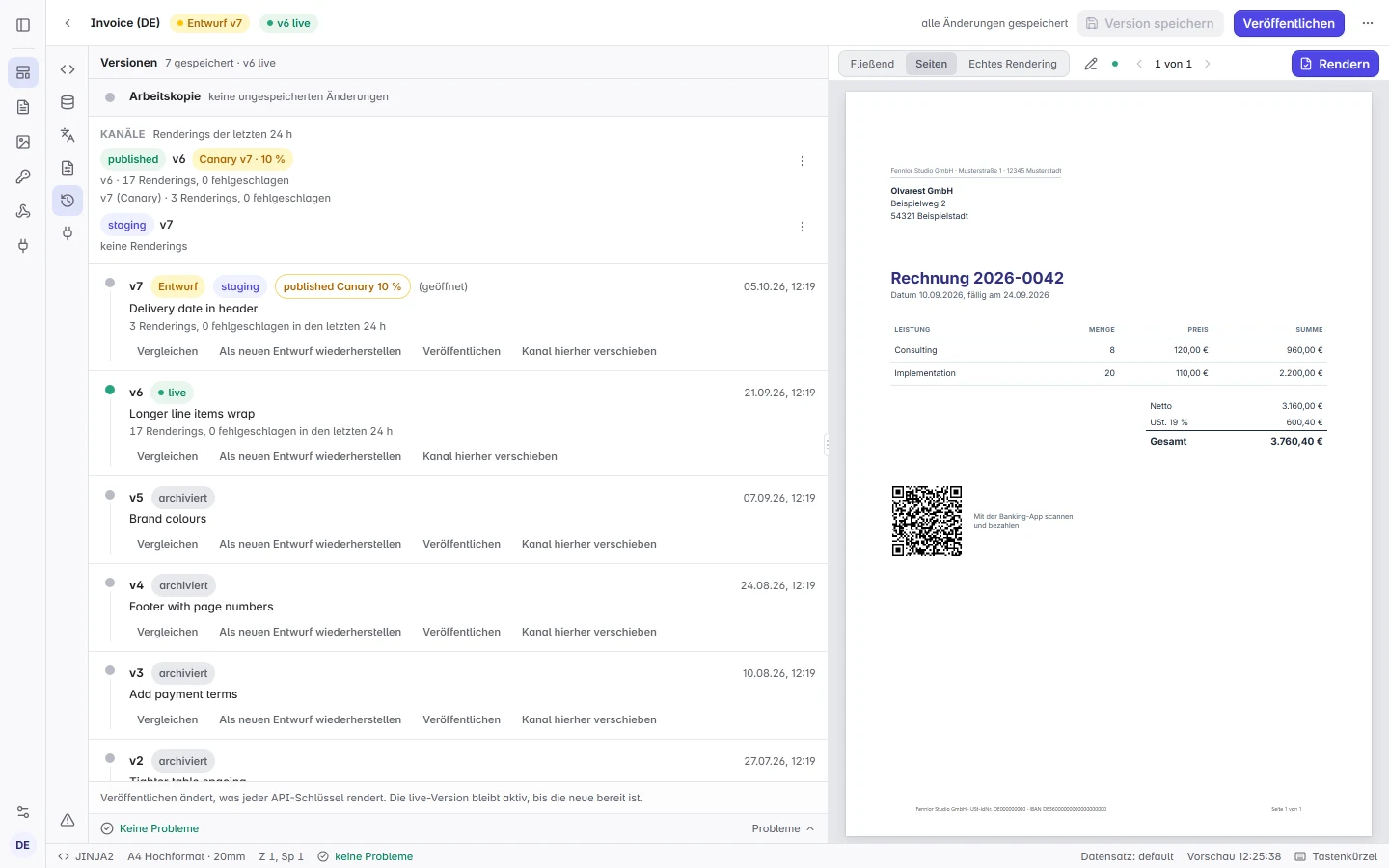This screenshot has width=1389, height=868.
Task: Click the Entwurf v7 badge in header
Action: coord(209,23)
